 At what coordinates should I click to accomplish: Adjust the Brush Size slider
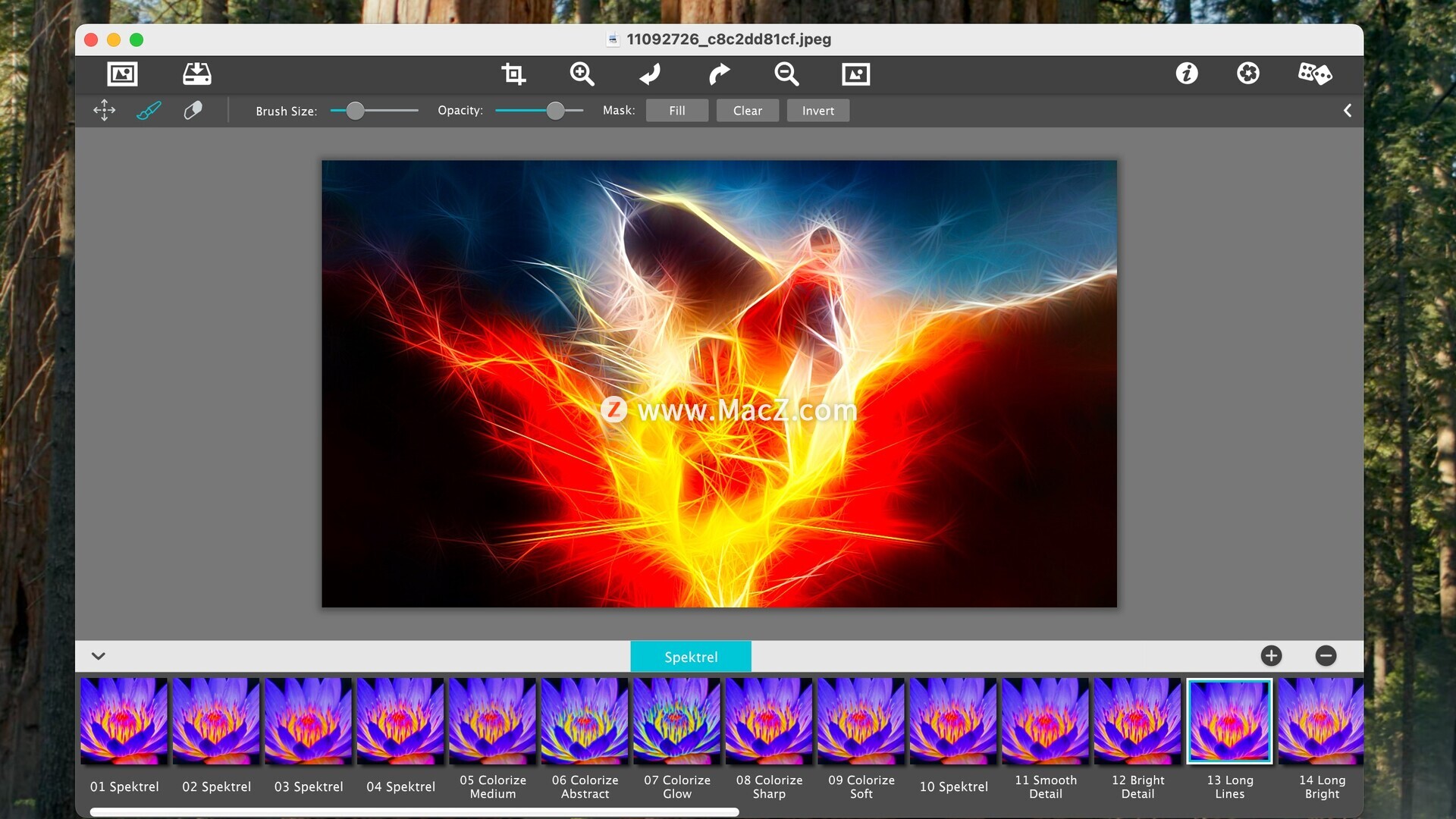(375, 111)
